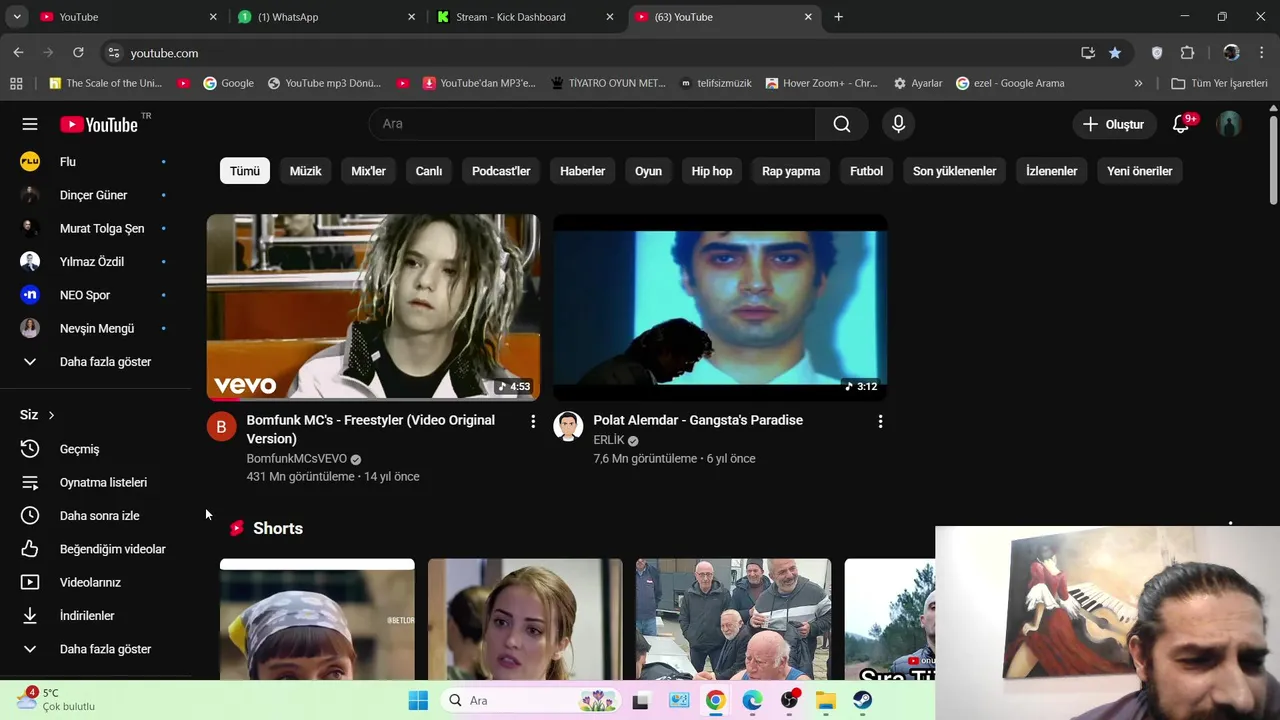Play the Polat Alemdar video thumbnail
Screen dimensions: 1280x720
[720, 307]
